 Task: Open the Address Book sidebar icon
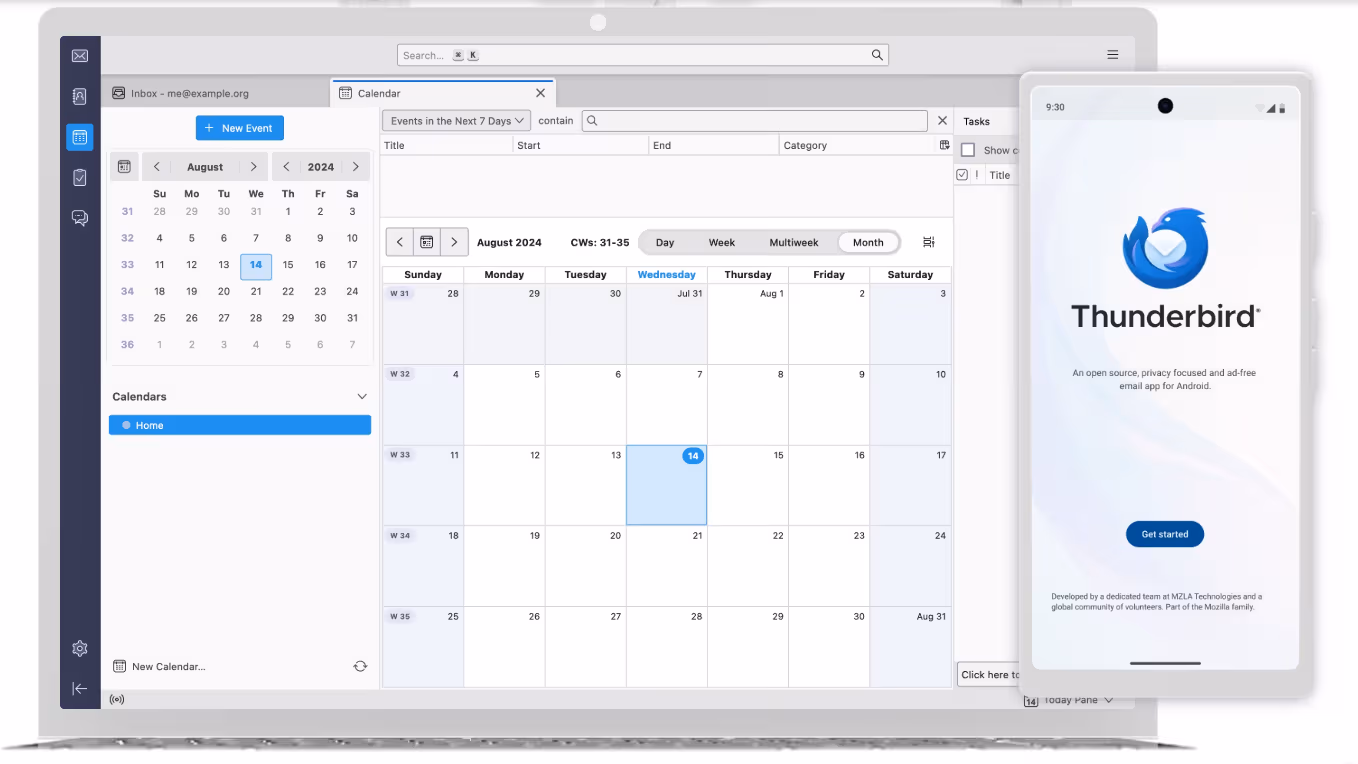pyautogui.click(x=80, y=96)
